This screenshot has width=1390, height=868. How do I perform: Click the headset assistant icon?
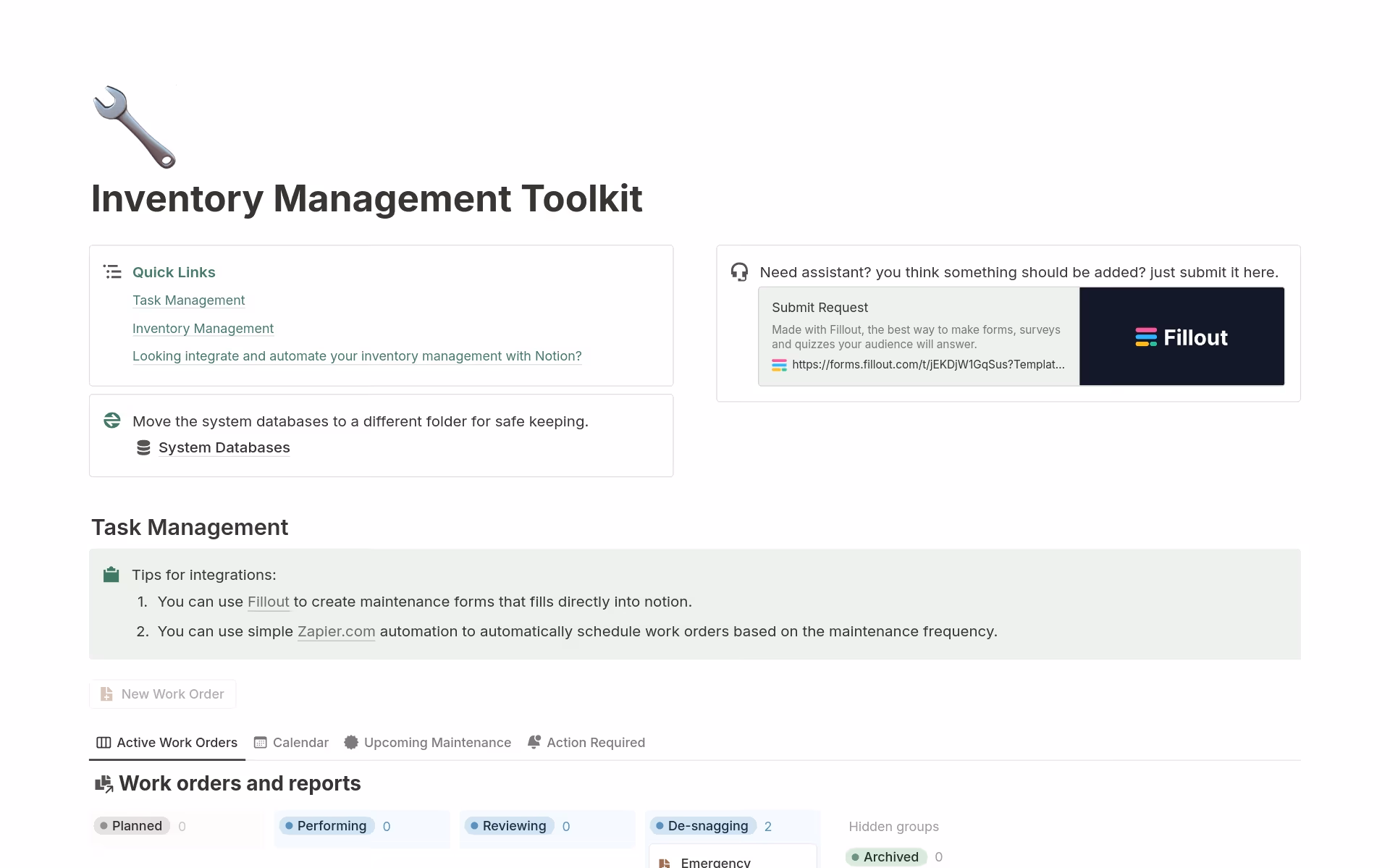pos(739,272)
